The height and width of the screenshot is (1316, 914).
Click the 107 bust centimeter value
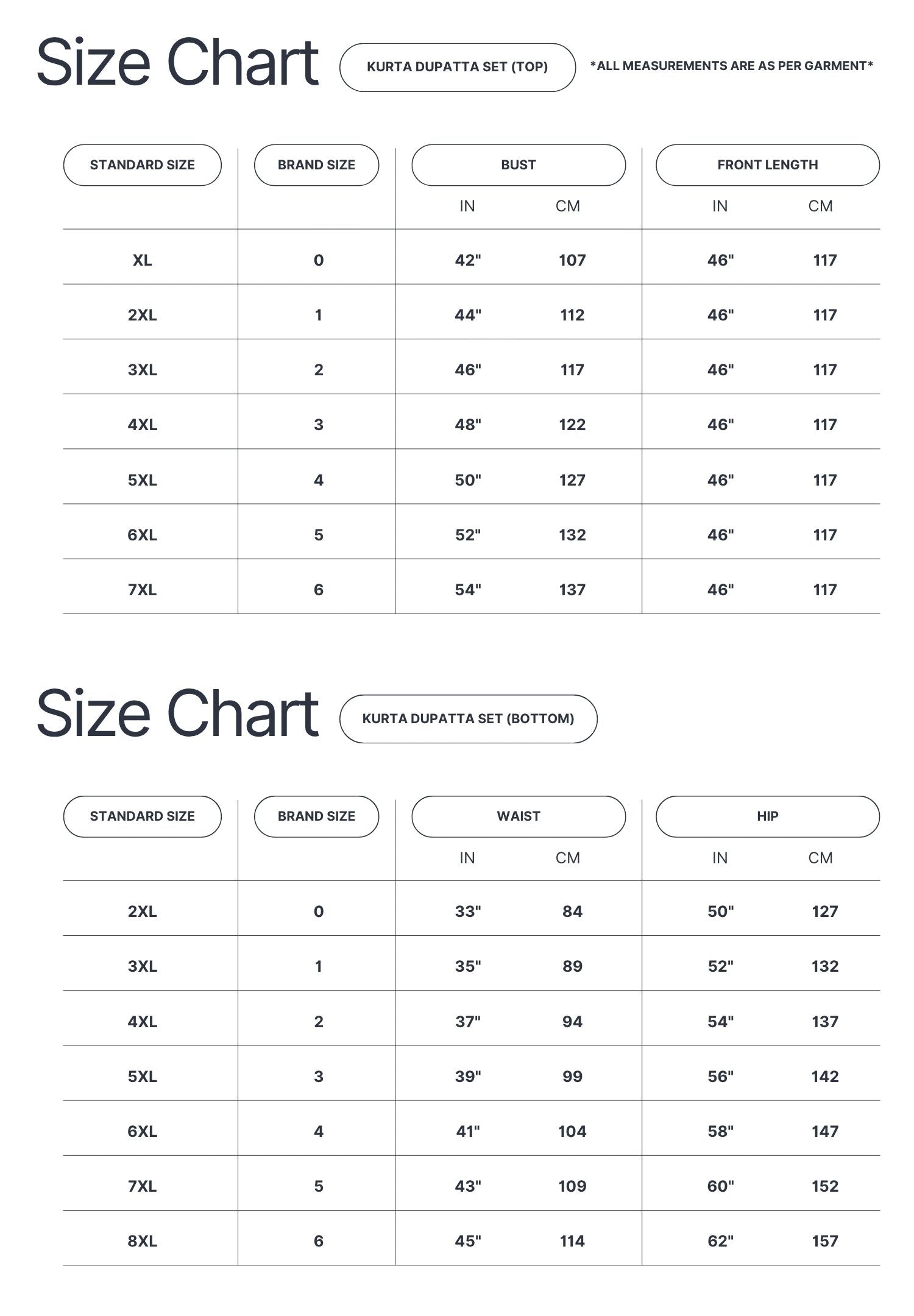pyautogui.click(x=572, y=260)
